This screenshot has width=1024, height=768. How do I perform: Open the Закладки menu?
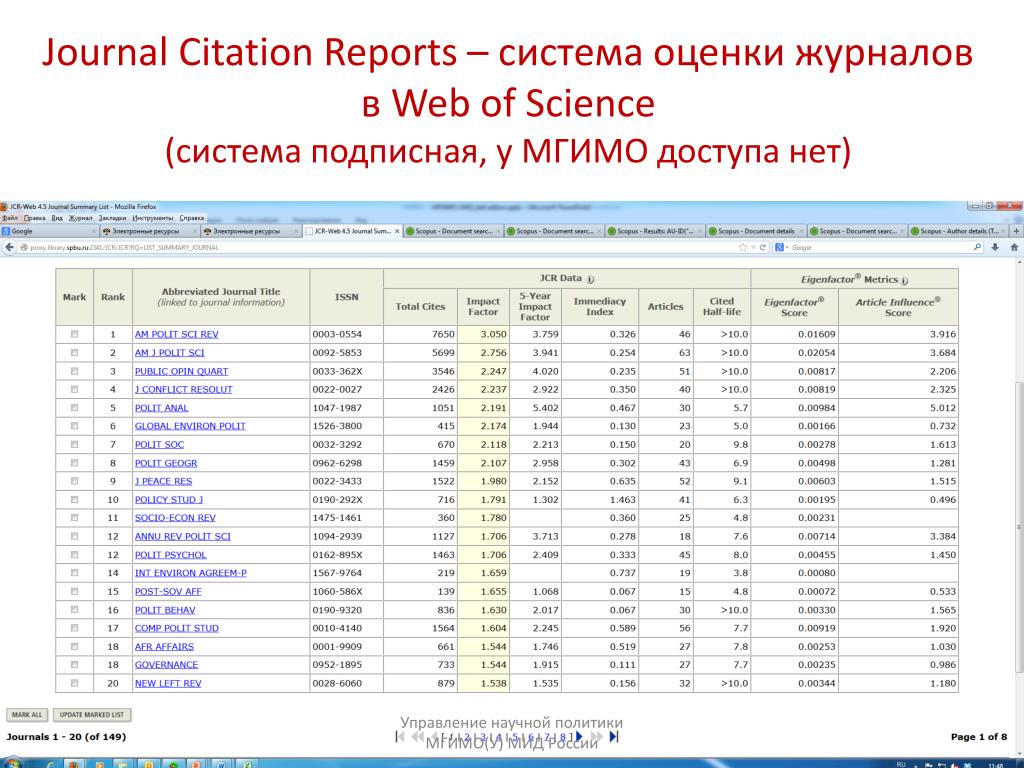(112, 217)
